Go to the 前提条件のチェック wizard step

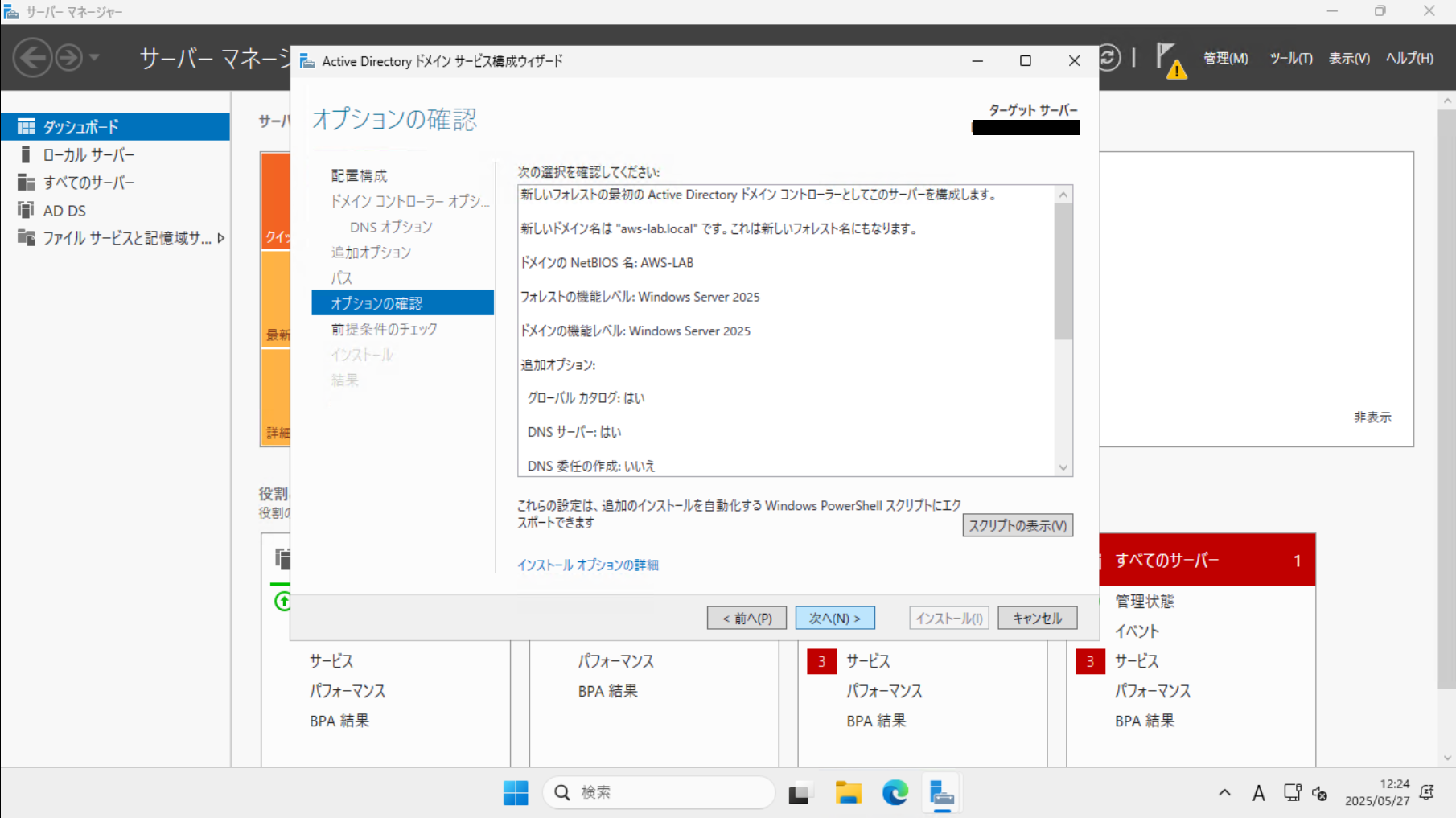384,329
